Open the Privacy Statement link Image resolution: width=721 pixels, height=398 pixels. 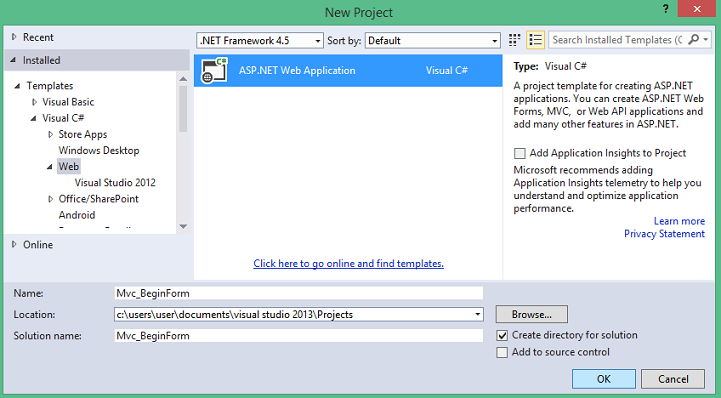[x=664, y=233]
